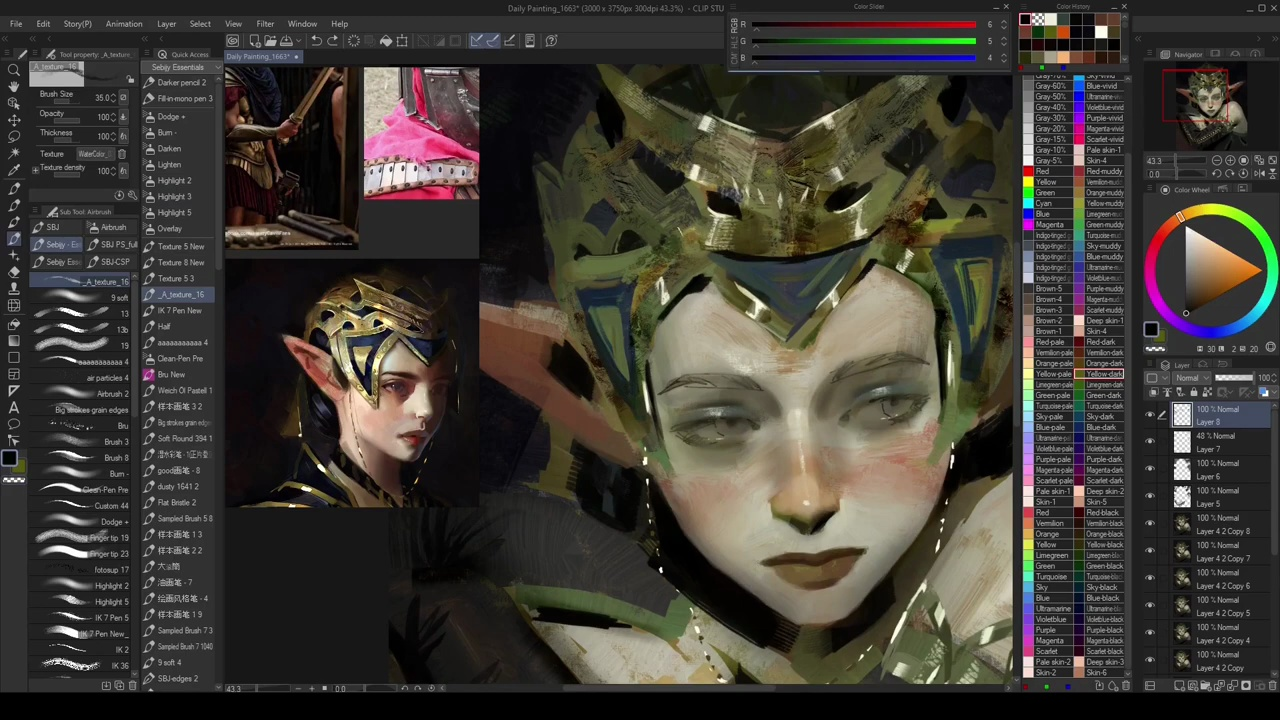Screen dimensions: 1280x720
Task: Select the Move layer tool
Action: pyautogui.click(x=14, y=120)
